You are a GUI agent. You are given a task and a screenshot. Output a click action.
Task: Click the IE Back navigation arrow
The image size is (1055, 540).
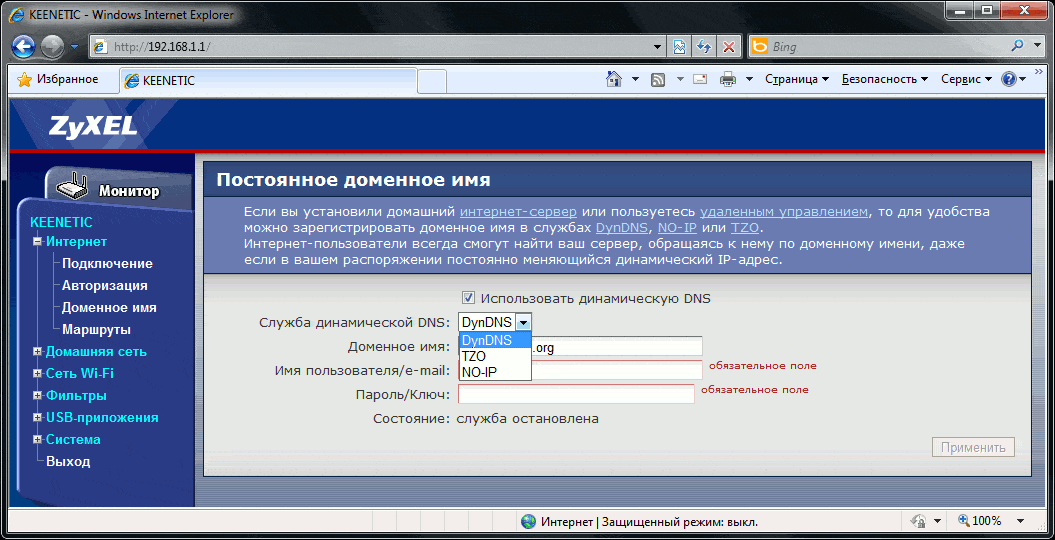click(24, 47)
